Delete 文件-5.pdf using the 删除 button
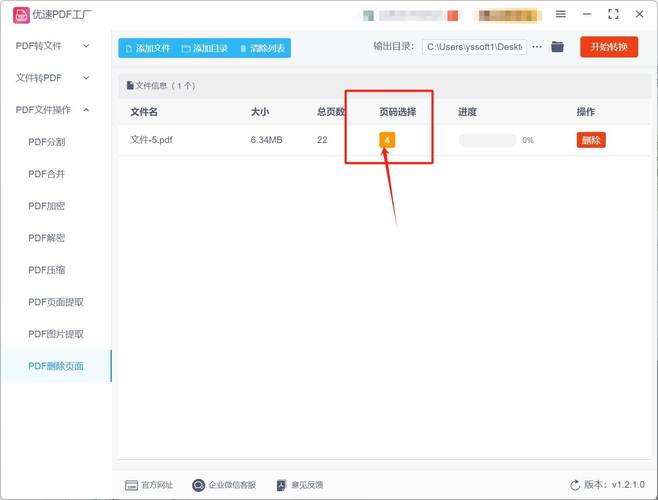Image resolution: width=658 pixels, height=500 pixels. click(x=590, y=140)
